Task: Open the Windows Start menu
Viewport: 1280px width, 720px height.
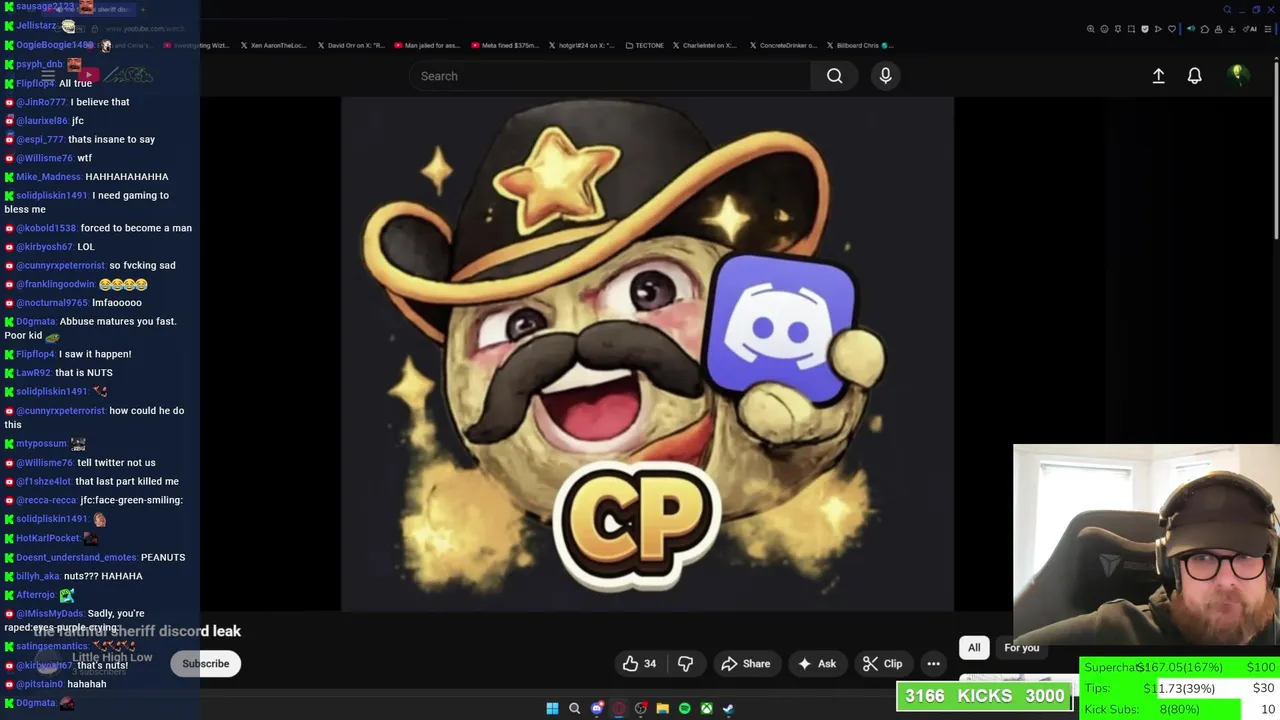Action: click(x=552, y=709)
